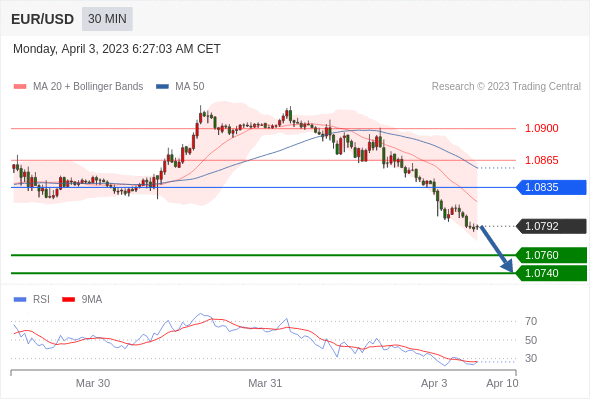Click the 1.0865 resistance level label
The width and height of the screenshot is (590, 400).
pyautogui.click(x=541, y=160)
